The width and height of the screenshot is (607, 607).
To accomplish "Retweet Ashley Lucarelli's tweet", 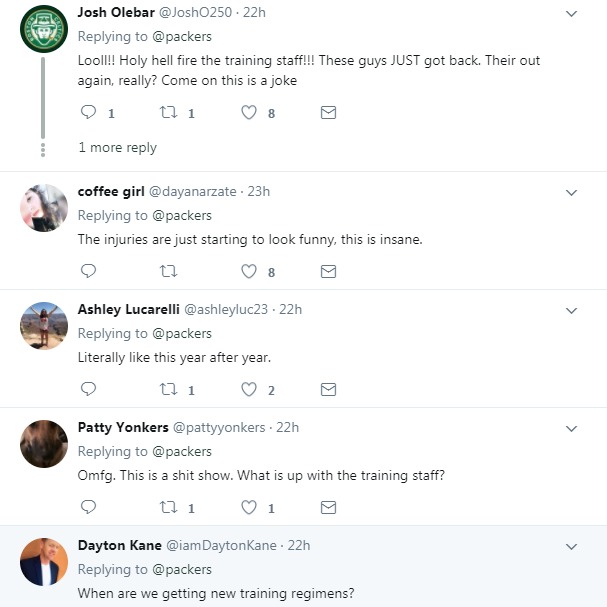I will [x=169, y=389].
